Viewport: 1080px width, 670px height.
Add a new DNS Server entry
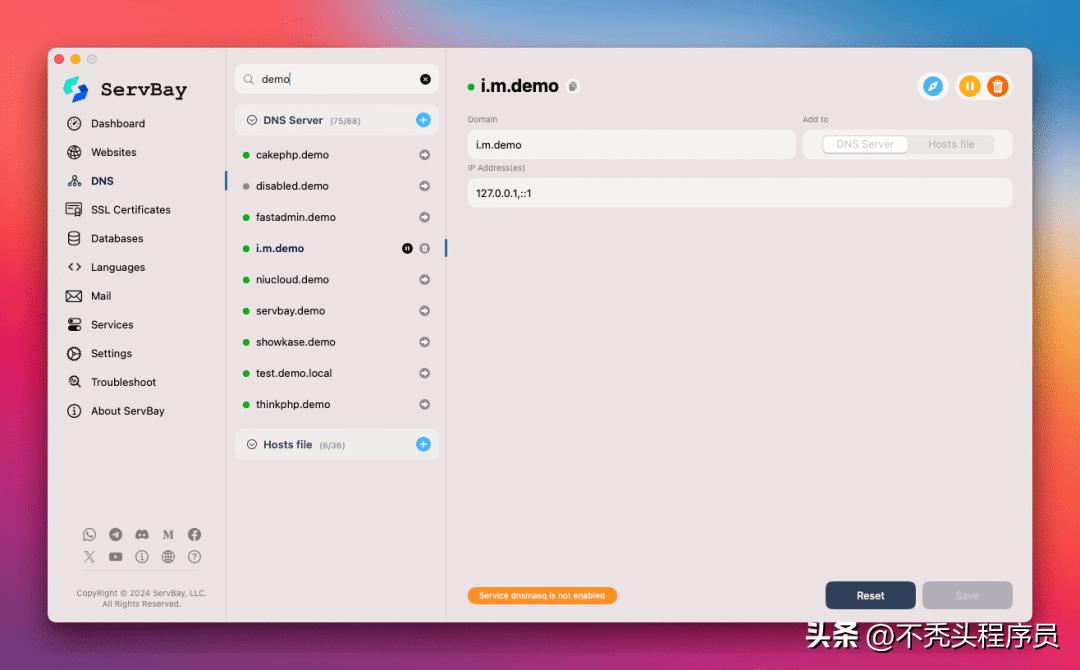click(x=423, y=120)
